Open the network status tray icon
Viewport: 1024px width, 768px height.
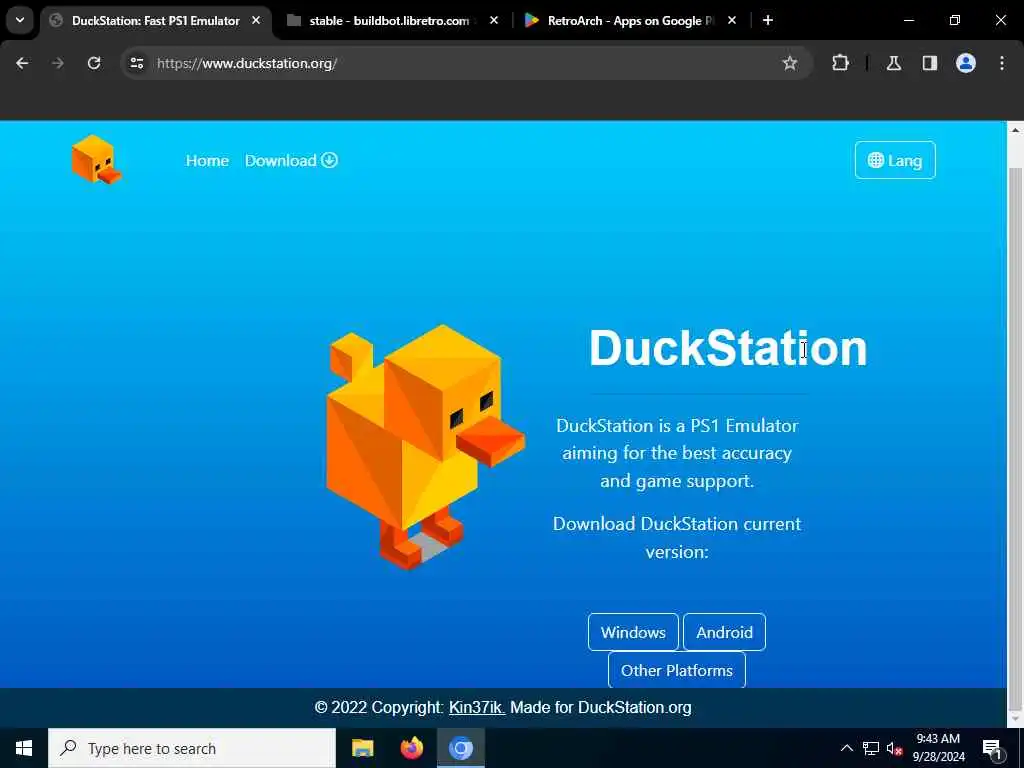coord(871,748)
